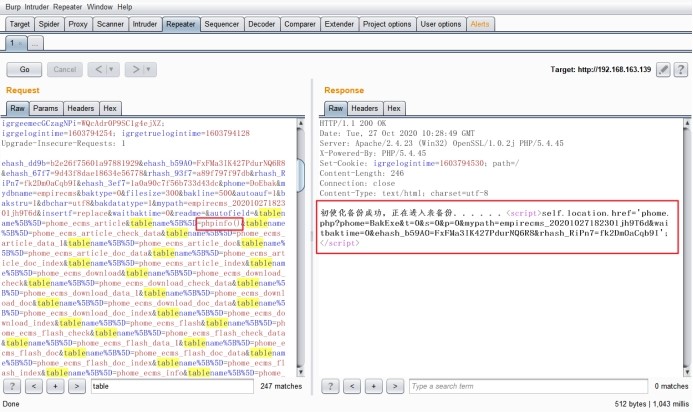Click 'X-Powered-By: PHP/5.4.45' response header
This screenshot has width=693, height=413.
[373, 153]
